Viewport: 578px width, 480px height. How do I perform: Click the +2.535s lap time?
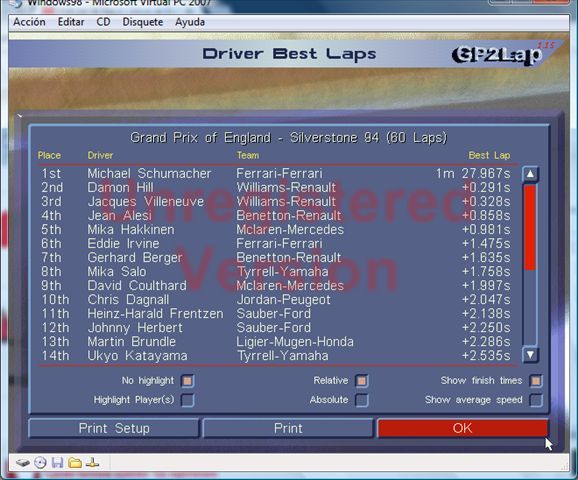486,355
